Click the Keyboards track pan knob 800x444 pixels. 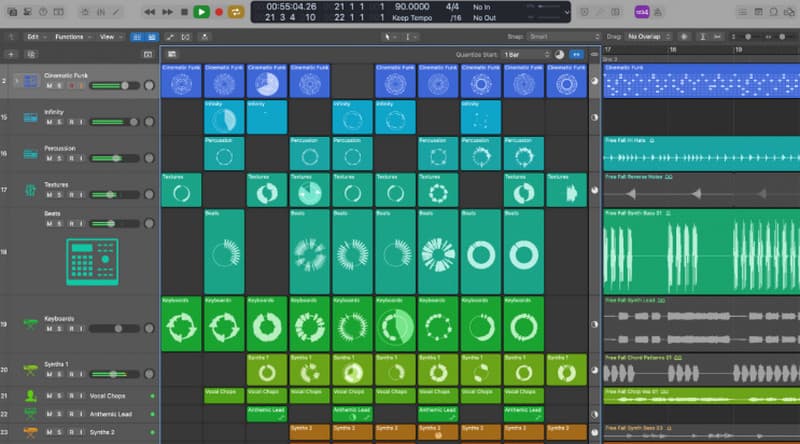click(x=149, y=329)
